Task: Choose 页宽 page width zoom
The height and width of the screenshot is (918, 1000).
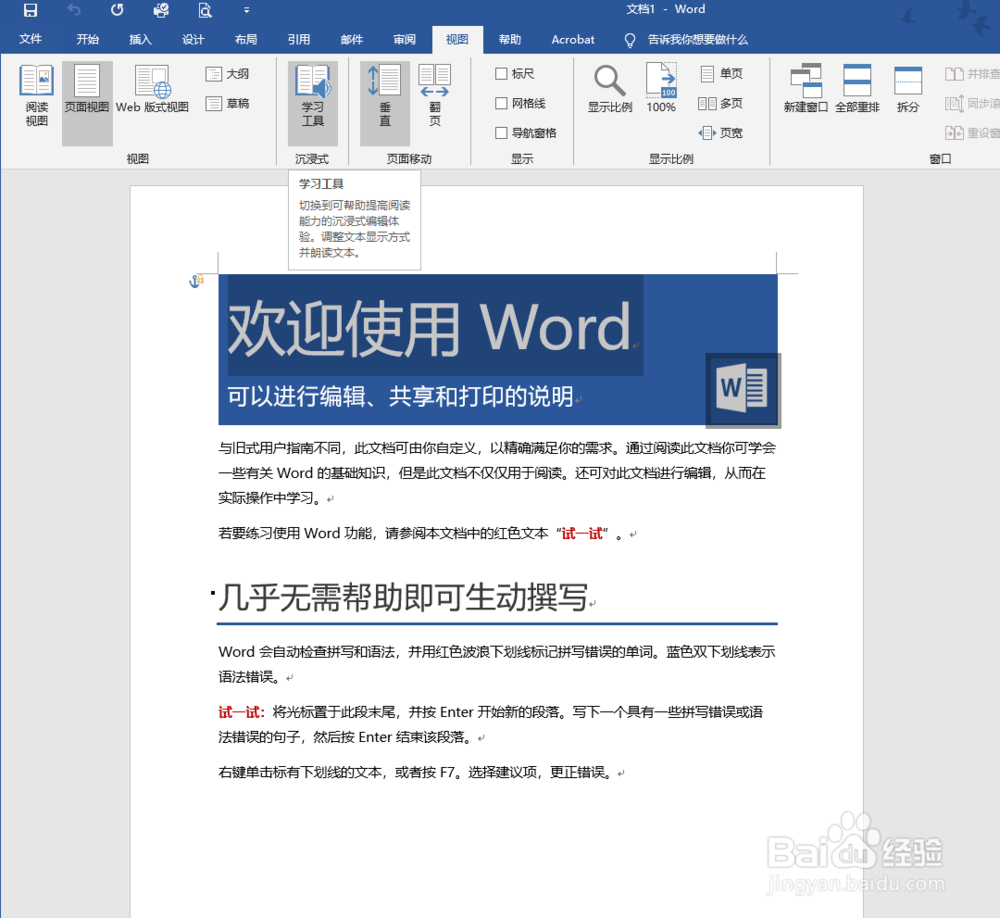Action: [x=721, y=133]
